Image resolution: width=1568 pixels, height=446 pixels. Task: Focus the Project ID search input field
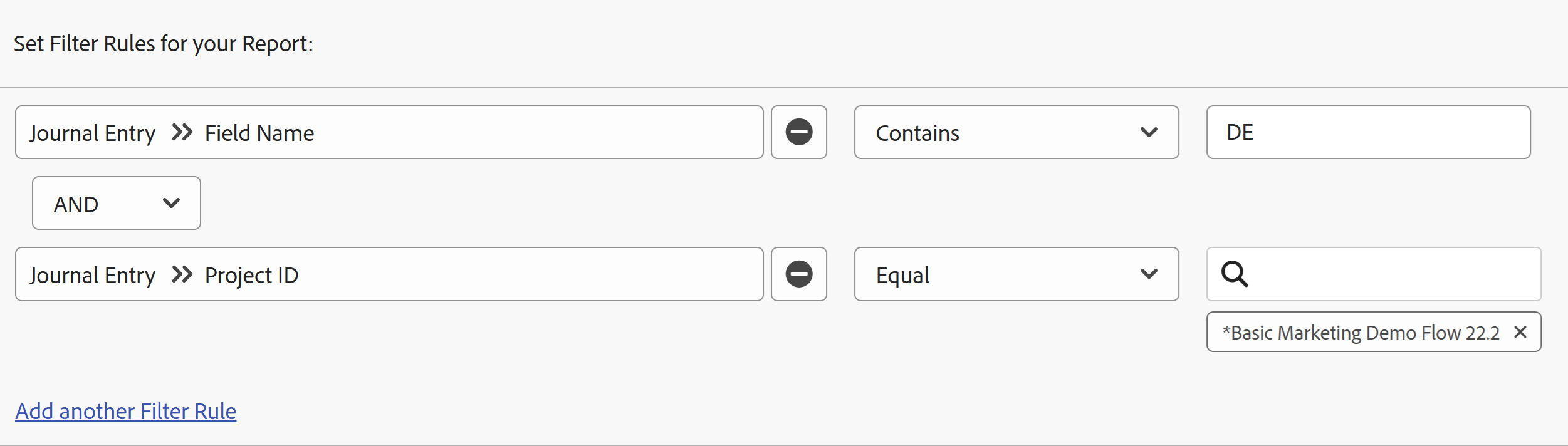1391,274
